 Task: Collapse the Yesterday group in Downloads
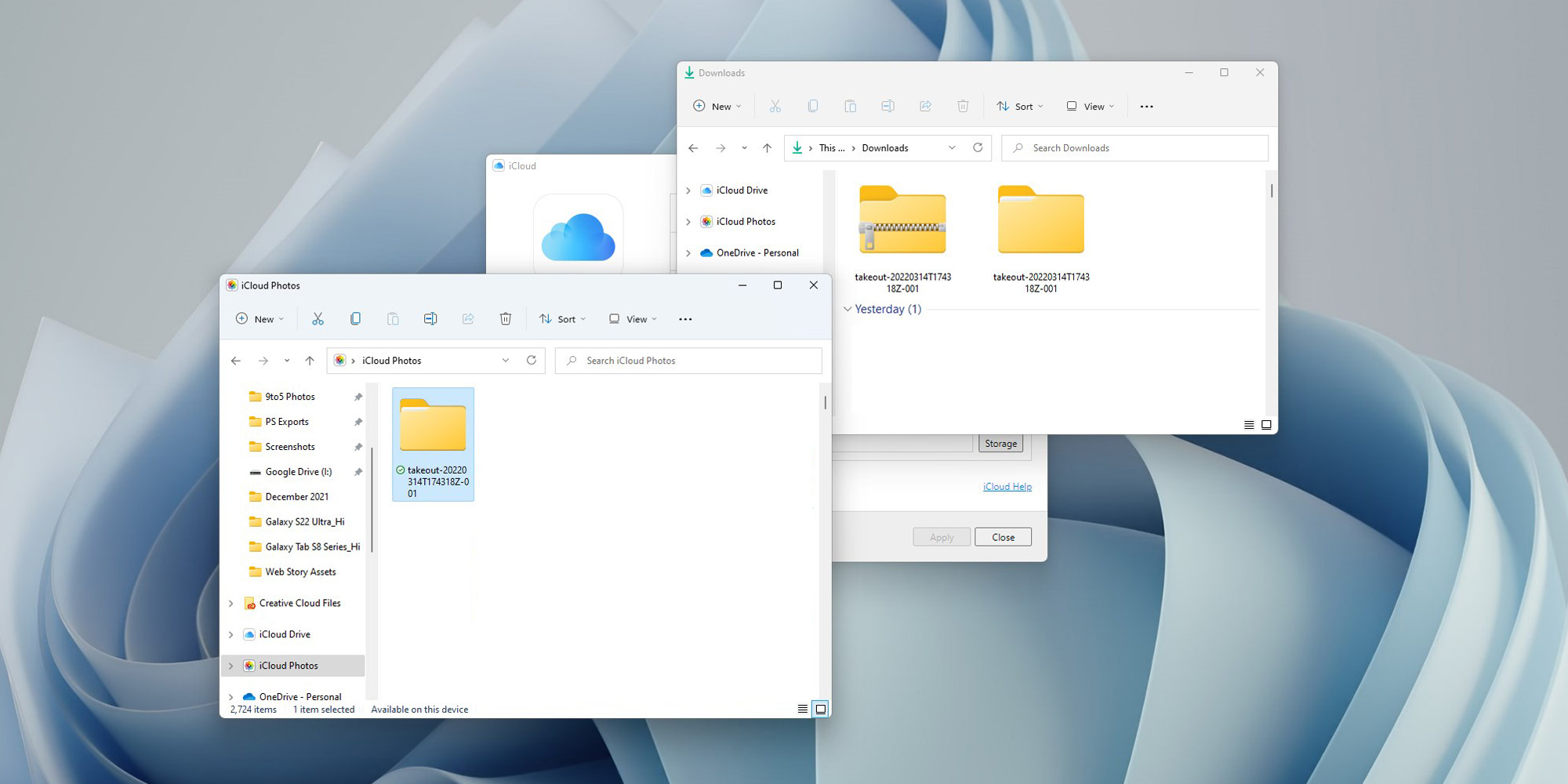click(848, 310)
